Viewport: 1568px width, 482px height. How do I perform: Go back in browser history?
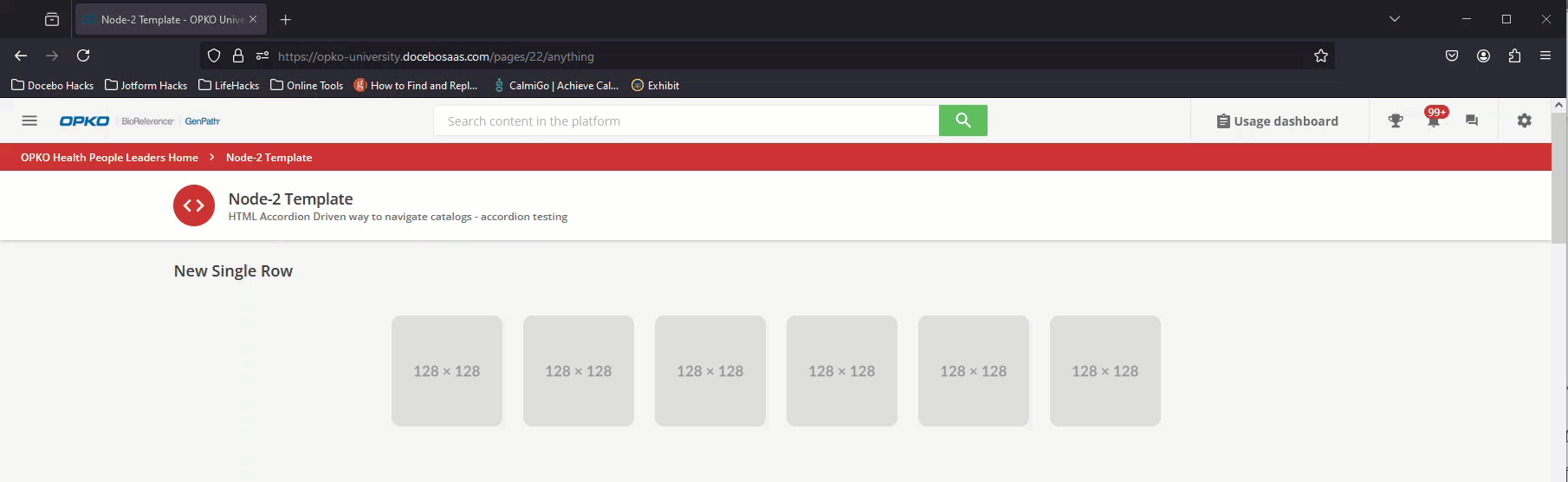tap(21, 55)
